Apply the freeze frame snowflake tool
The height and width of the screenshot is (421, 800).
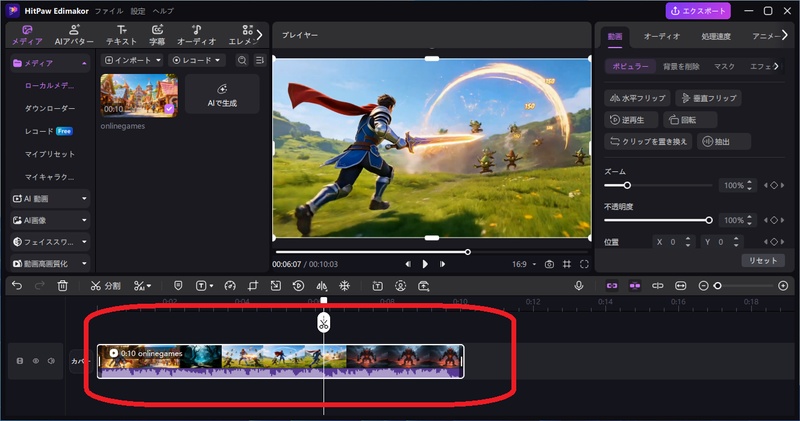(345, 286)
